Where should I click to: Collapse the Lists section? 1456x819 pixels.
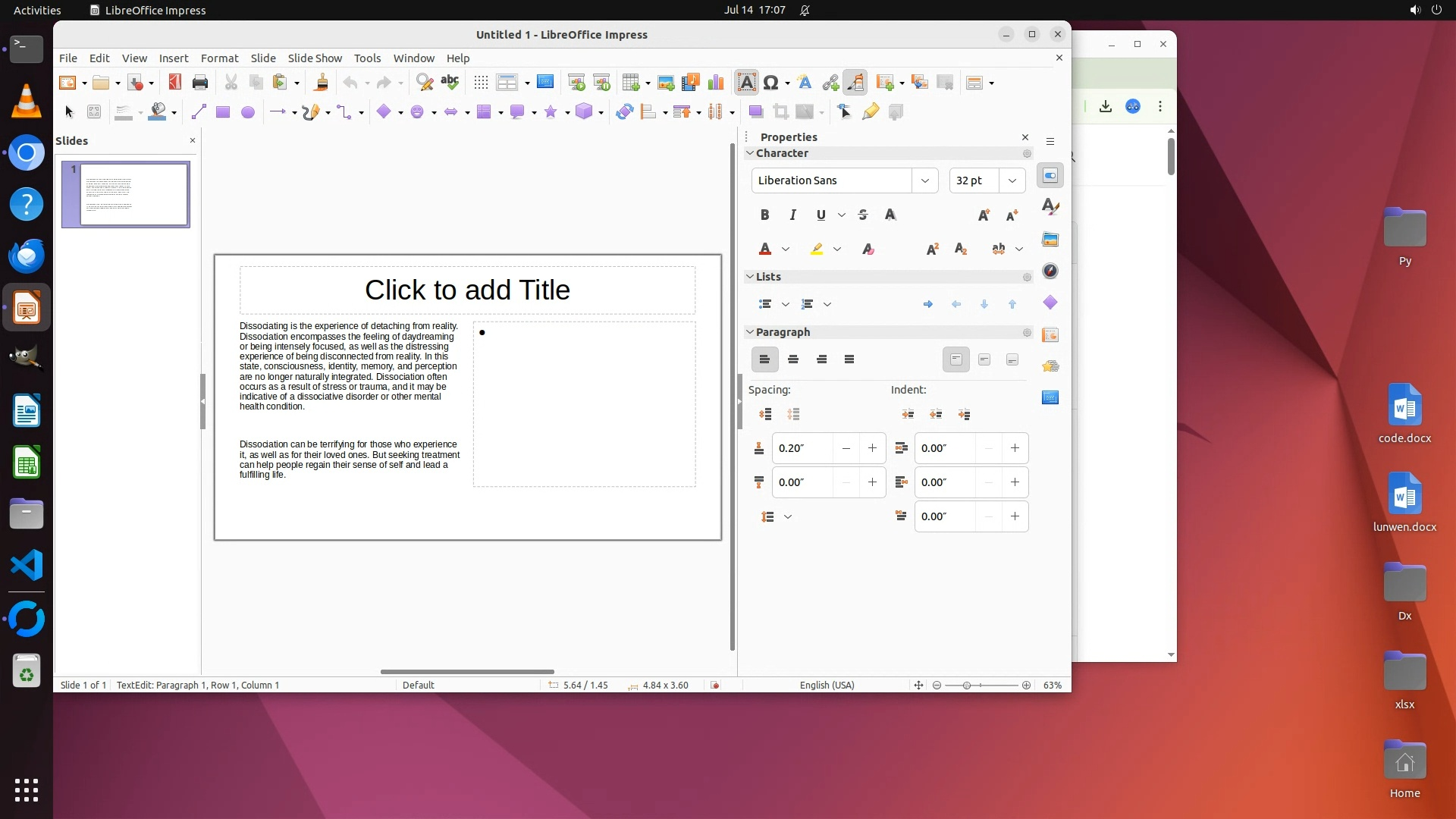tap(750, 277)
